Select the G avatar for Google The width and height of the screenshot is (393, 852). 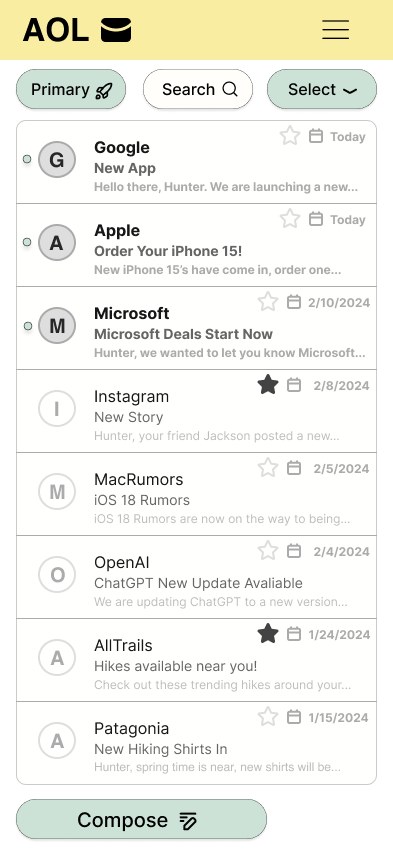coord(57,159)
